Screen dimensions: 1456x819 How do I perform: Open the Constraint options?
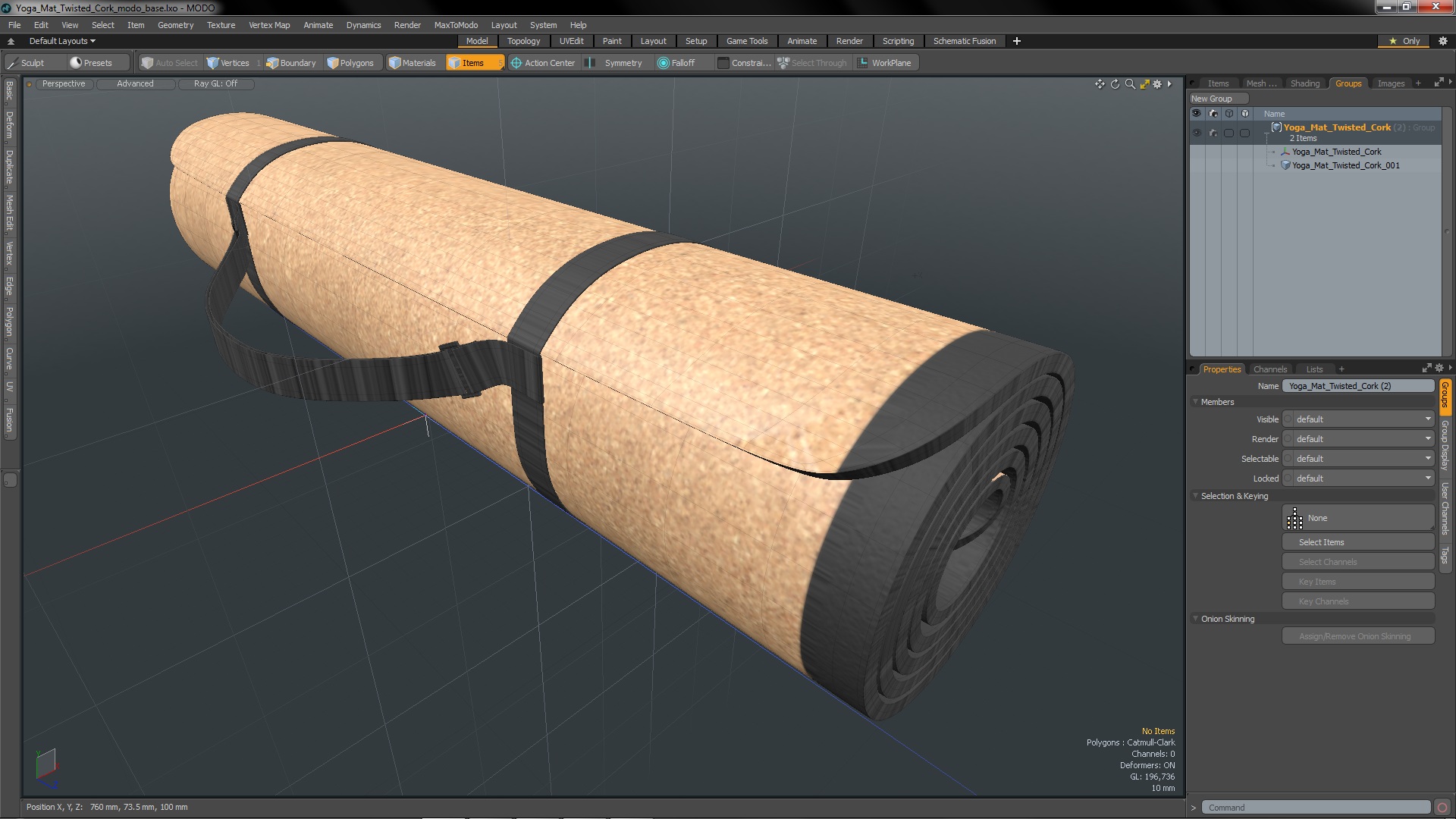(745, 63)
